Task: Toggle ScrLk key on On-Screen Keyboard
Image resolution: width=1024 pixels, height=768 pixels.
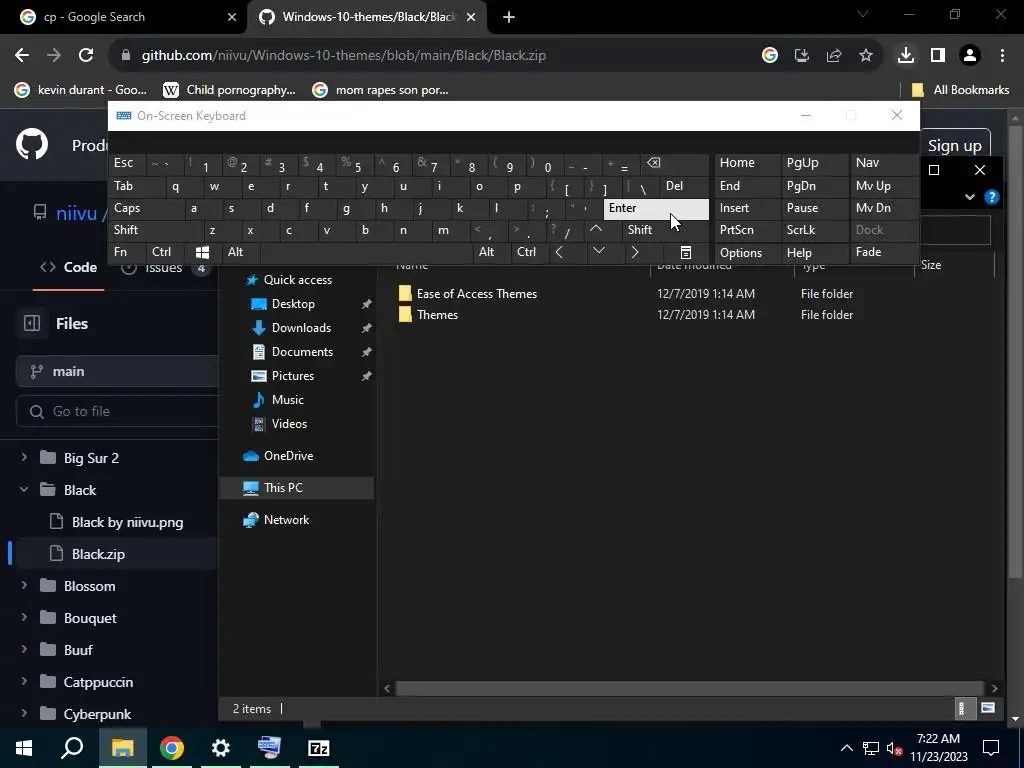Action: click(x=814, y=230)
